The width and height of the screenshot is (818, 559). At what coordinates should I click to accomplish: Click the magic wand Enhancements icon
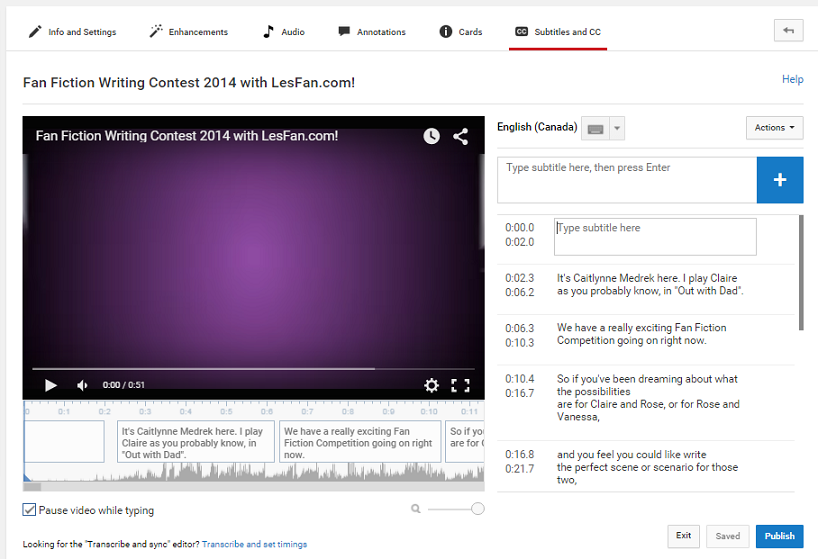pyautogui.click(x=156, y=31)
